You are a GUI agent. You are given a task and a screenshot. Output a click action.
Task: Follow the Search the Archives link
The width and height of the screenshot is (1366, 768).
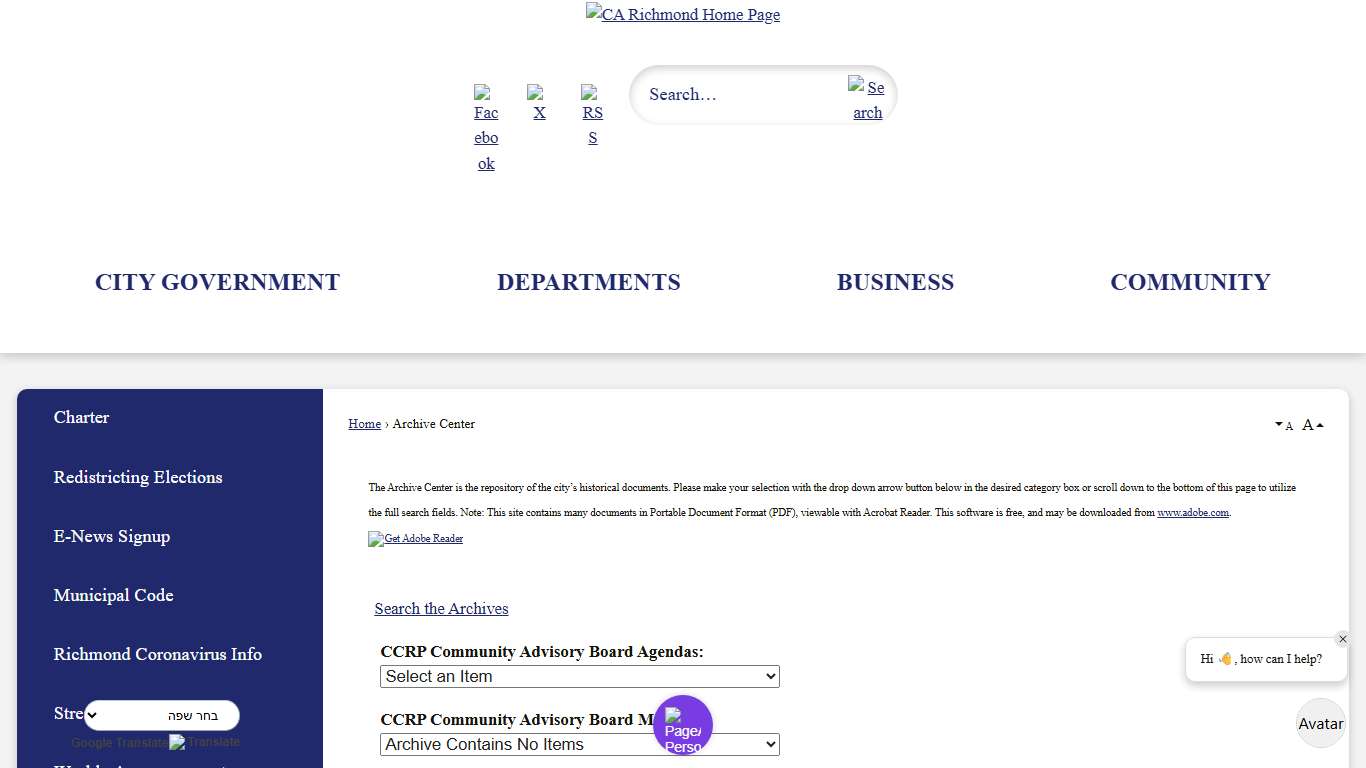pos(441,608)
